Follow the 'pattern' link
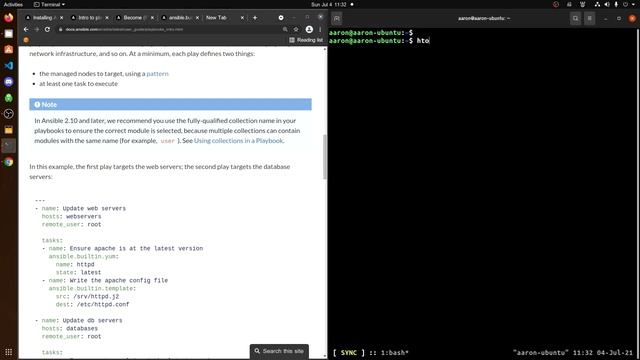Image resolution: width=640 pixels, height=360 pixels. (157, 73)
